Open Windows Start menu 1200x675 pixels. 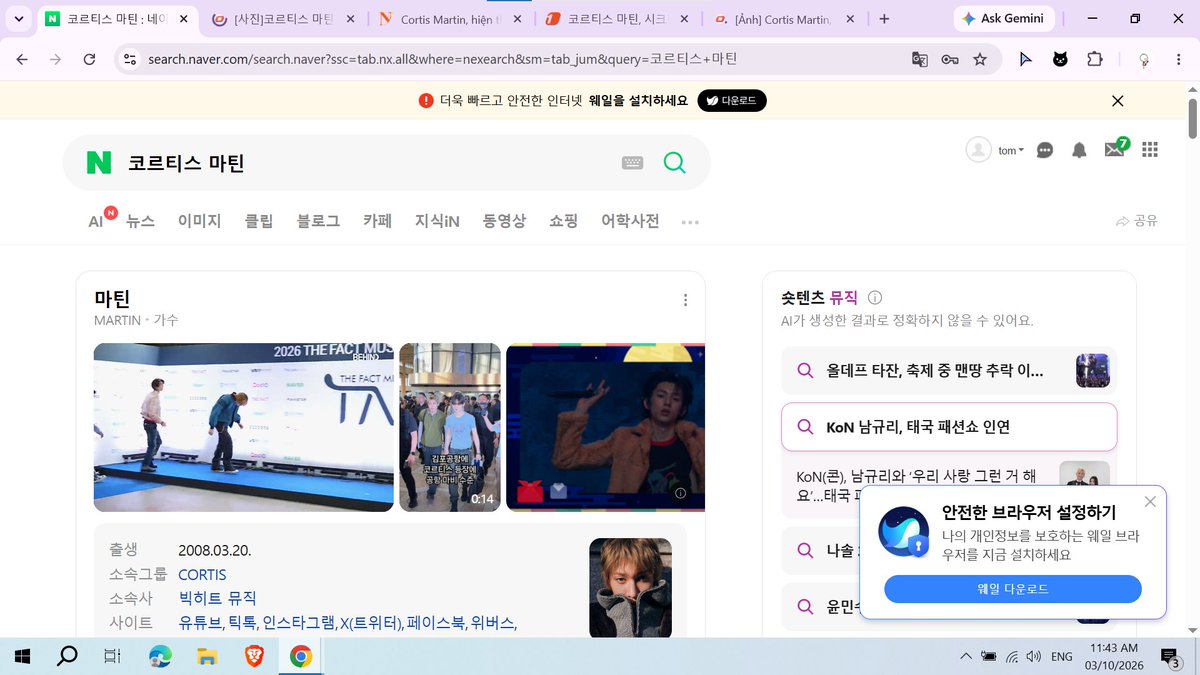(22, 657)
